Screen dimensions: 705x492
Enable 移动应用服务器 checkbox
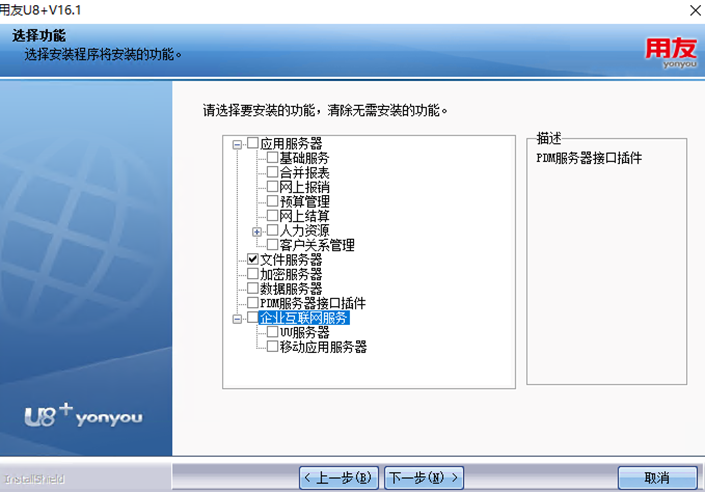pos(272,346)
